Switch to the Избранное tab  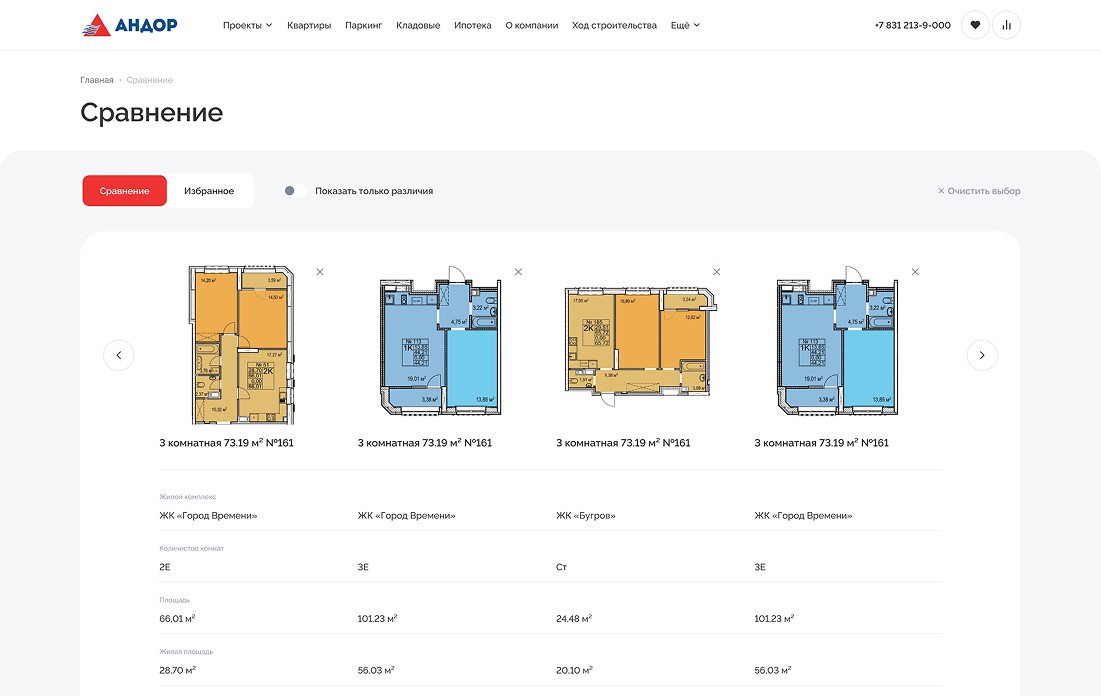point(209,191)
